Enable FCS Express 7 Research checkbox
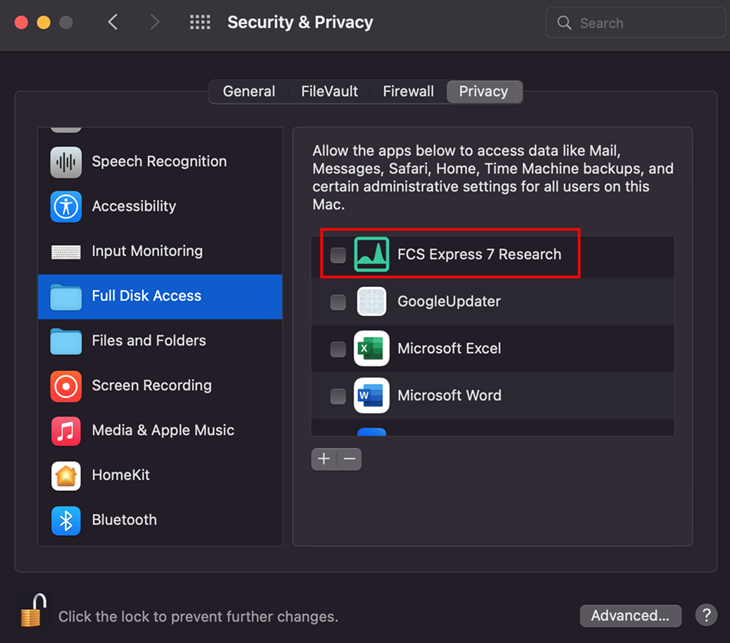The width and height of the screenshot is (730, 643). 338,255
